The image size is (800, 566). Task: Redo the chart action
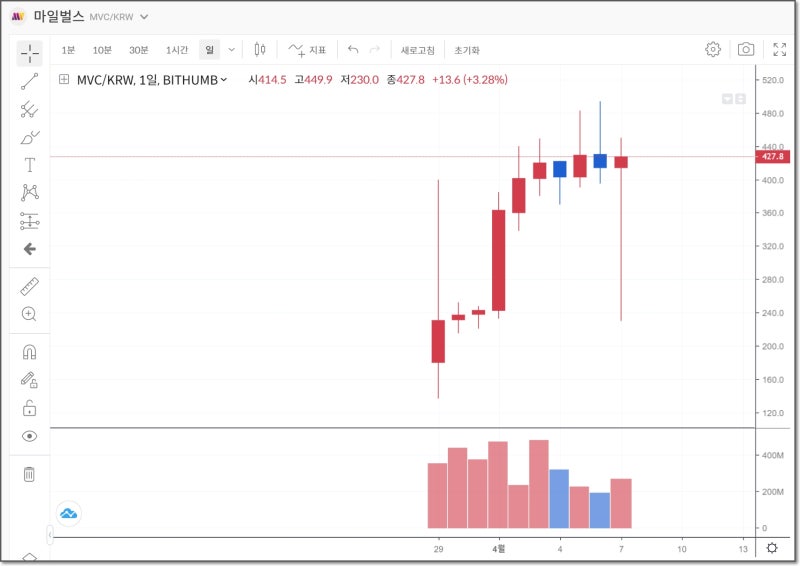click(x=374, y=50)
